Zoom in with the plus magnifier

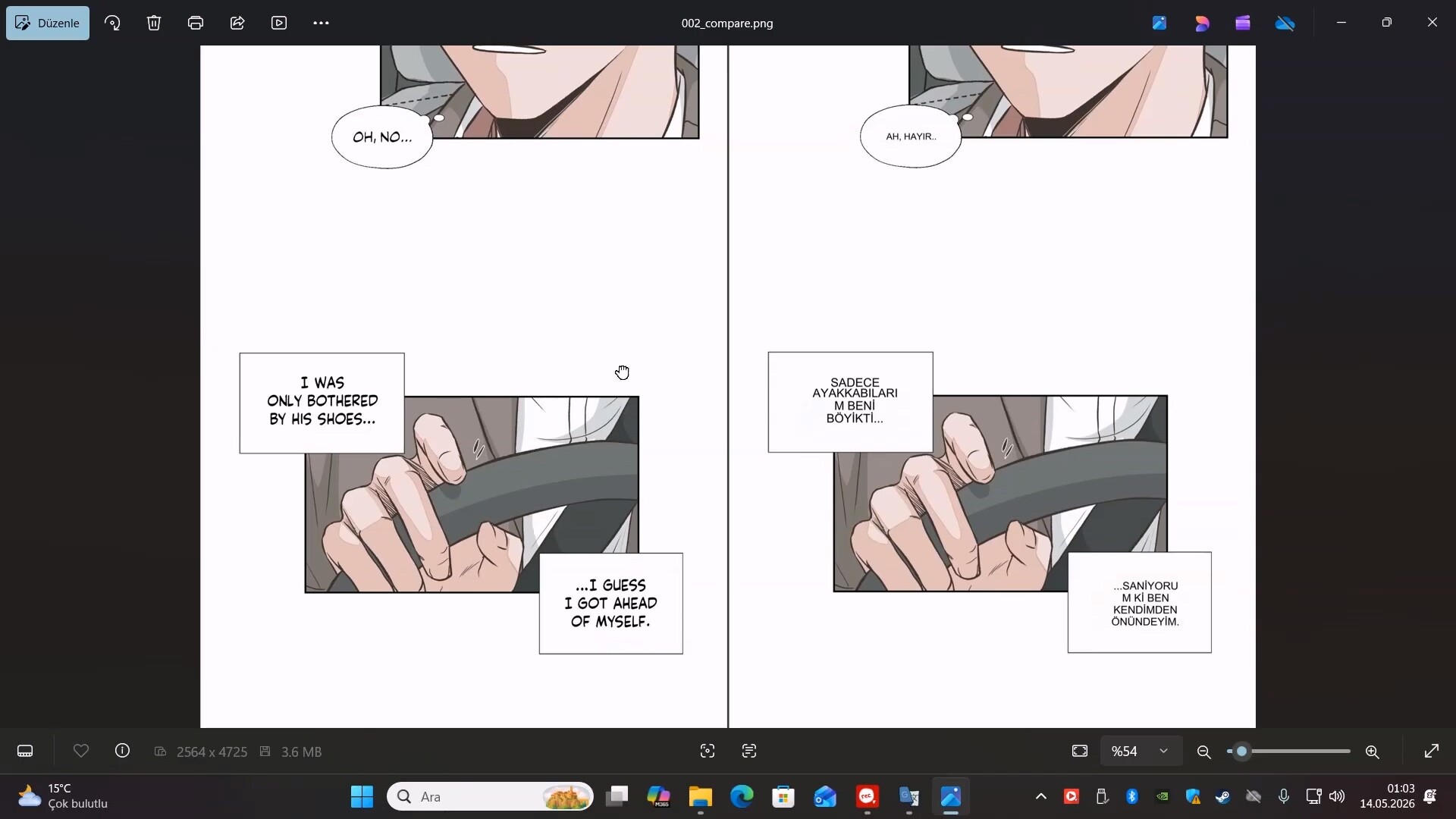pos(1373,752)
